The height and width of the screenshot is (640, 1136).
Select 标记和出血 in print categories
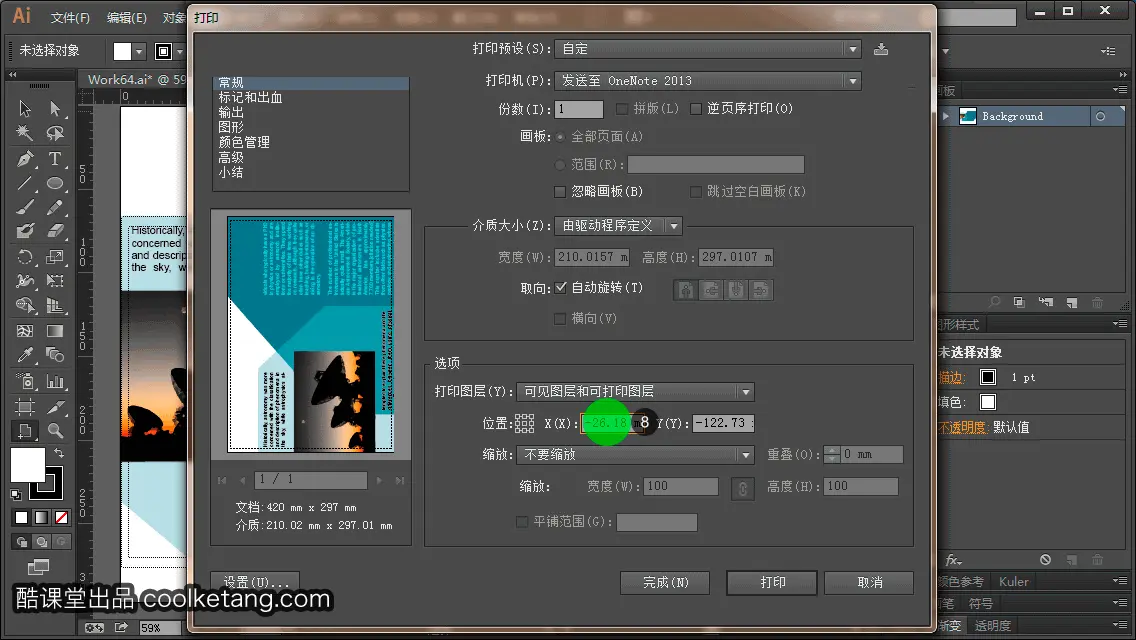[251, 98]
